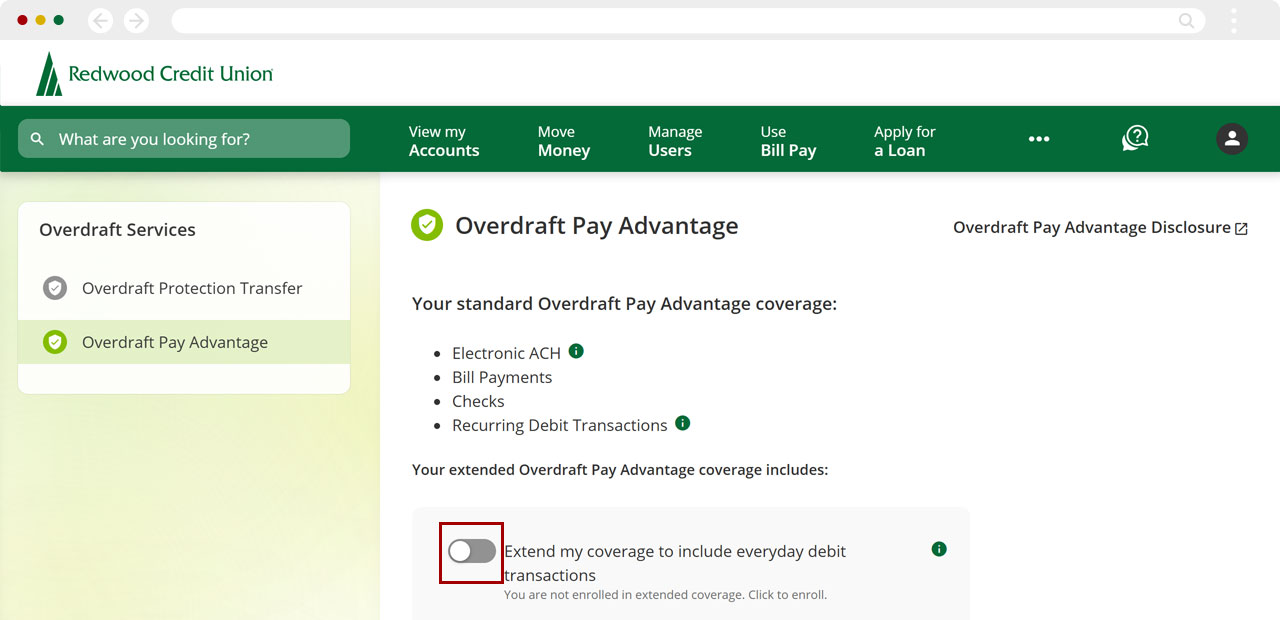Open the Overdraft Pay Advantage Disclosure link

point(1100,228)
